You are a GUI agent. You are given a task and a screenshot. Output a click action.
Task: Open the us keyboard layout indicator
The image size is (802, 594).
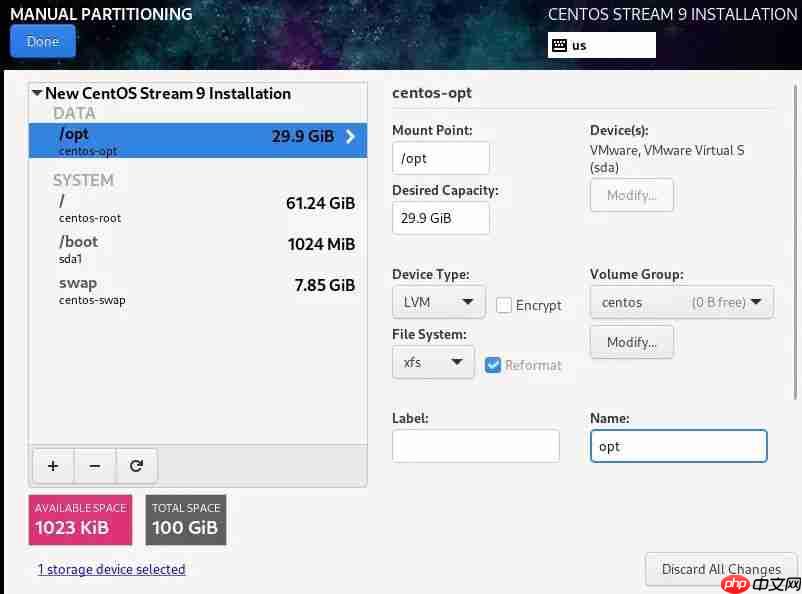click(x=601, y=45)
